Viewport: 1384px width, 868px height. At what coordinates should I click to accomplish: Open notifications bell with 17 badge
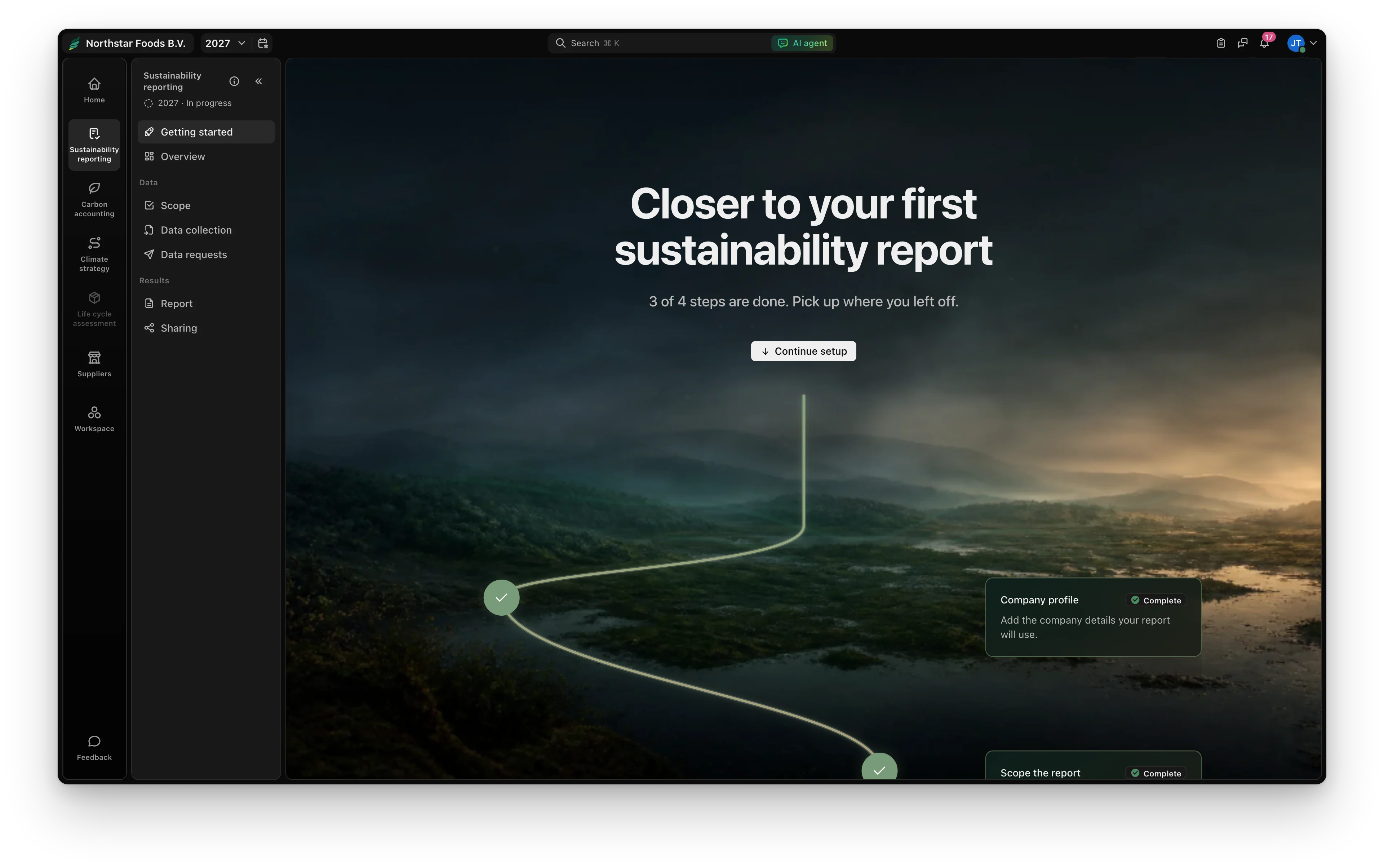(x=1265, y=43)
